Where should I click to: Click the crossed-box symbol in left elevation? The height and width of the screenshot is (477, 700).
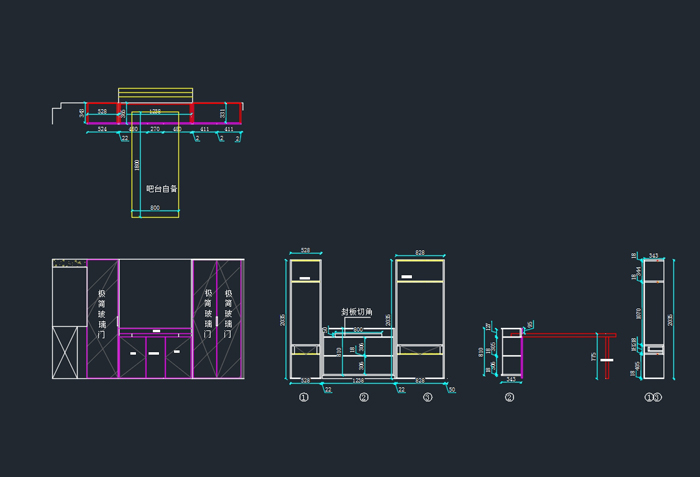tap(64, 352)
